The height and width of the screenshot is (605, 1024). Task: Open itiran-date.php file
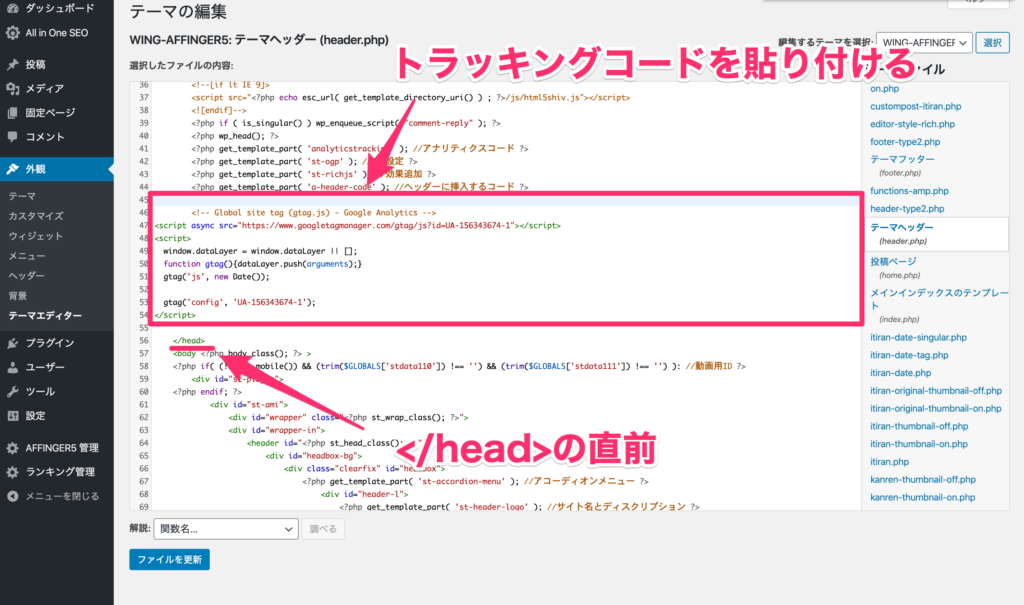[x=901, y=372]
